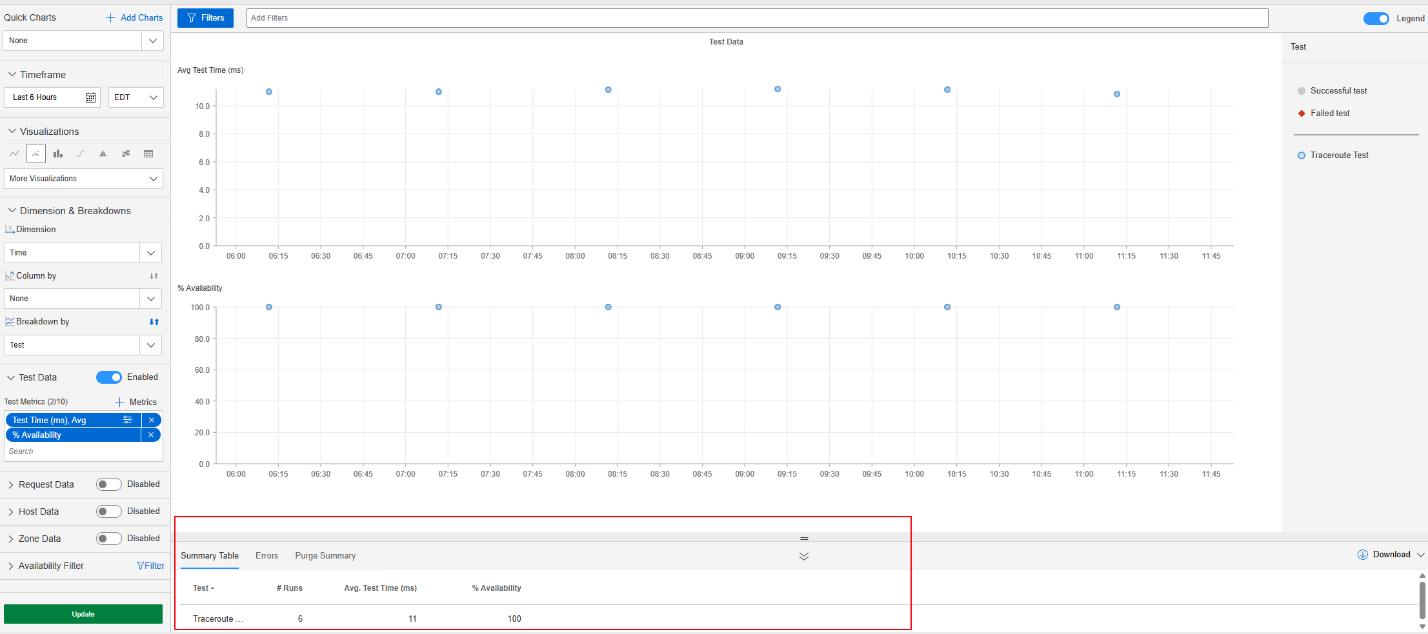Screen dimensions: 1428x634
Task: Remove the % Availability metric chip
Action: click(151, 435)
